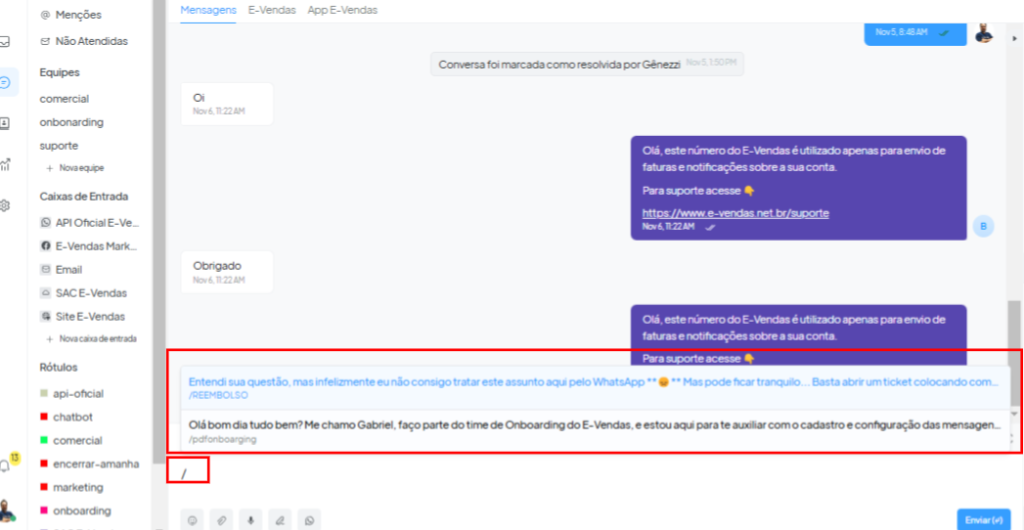Select the suporte team
1024x530 pixels.
(x=59, y=146)
